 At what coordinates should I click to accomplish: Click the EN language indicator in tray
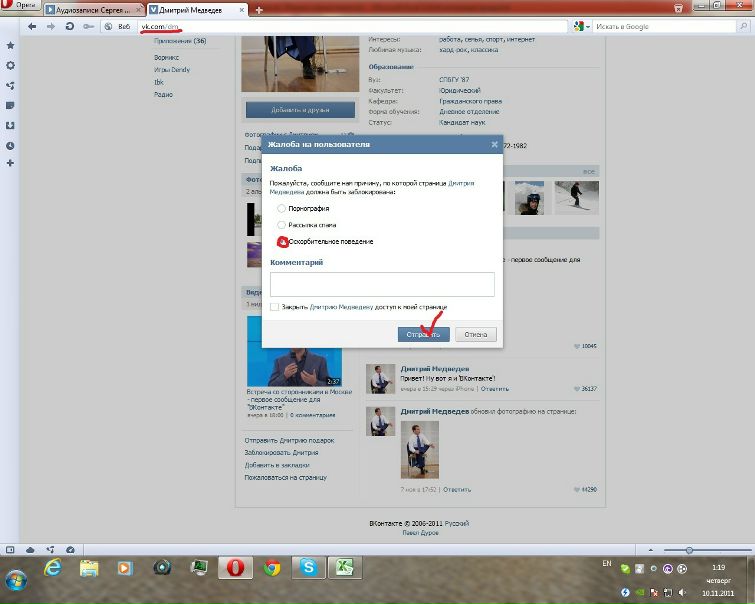(607, 564)
